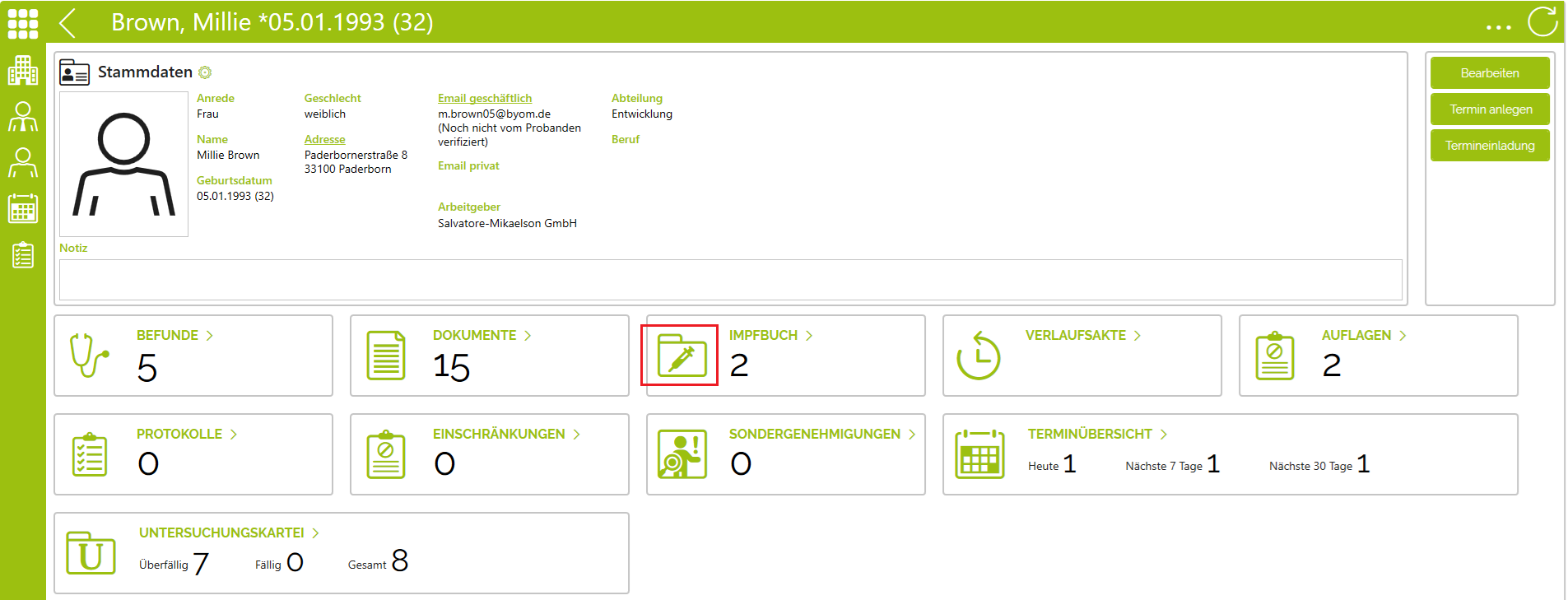Expand the DOKUMENTE chevron

click(528, 336)
